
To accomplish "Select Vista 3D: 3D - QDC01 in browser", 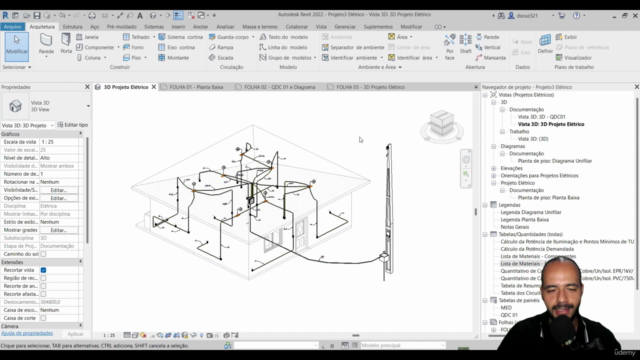I will point(541,117).
